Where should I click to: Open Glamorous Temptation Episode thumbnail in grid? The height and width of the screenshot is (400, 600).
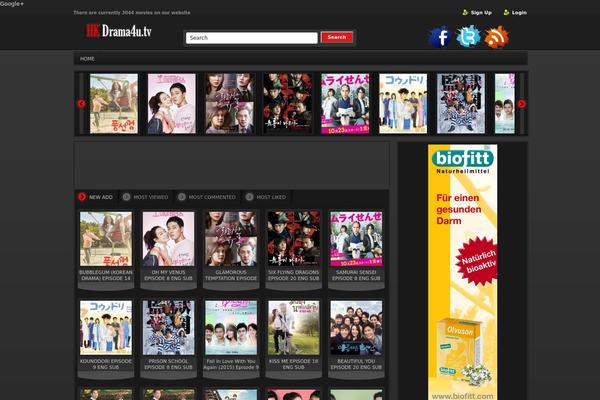click(x=231, y=239)
